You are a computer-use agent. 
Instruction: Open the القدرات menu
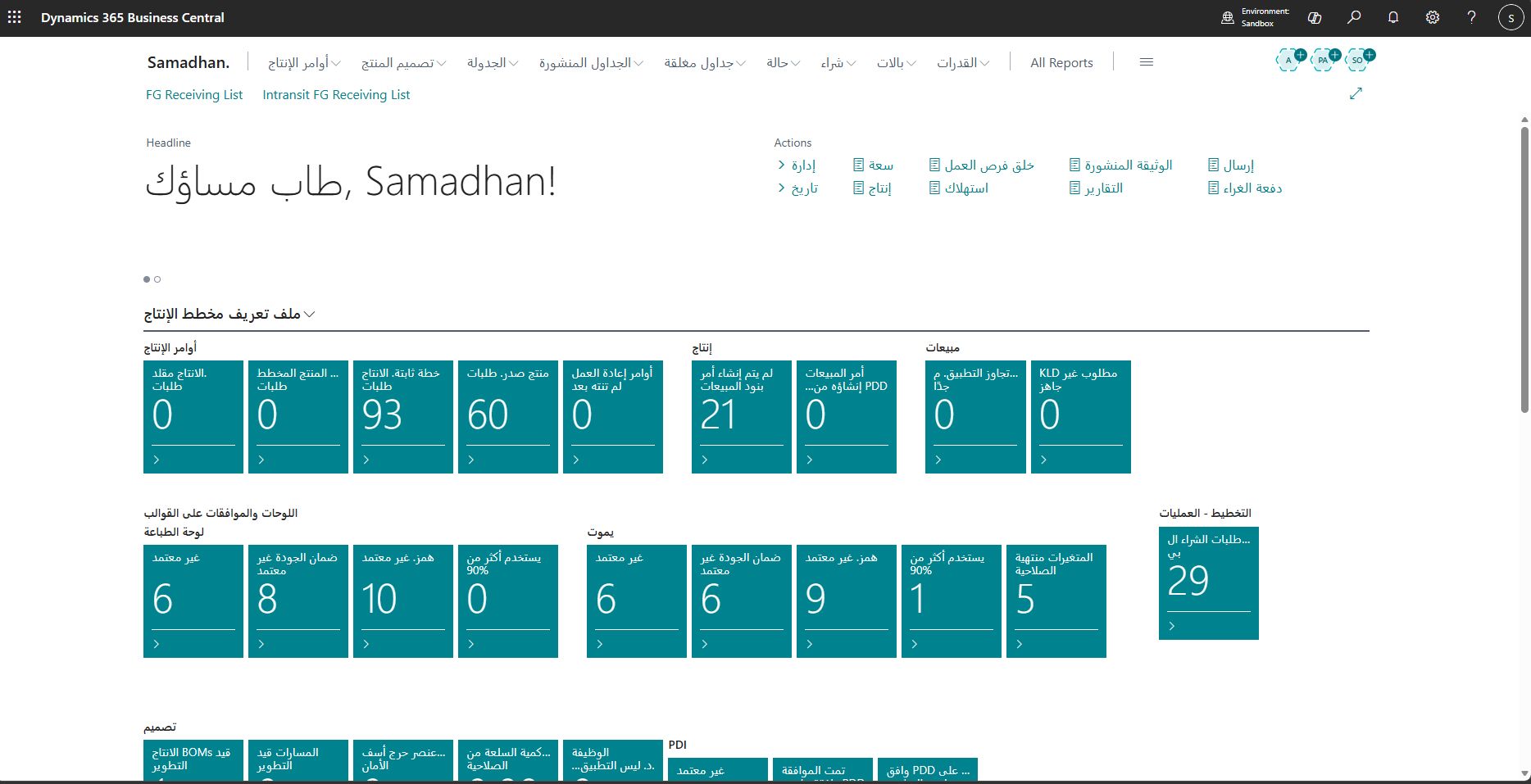coord(963,62)
